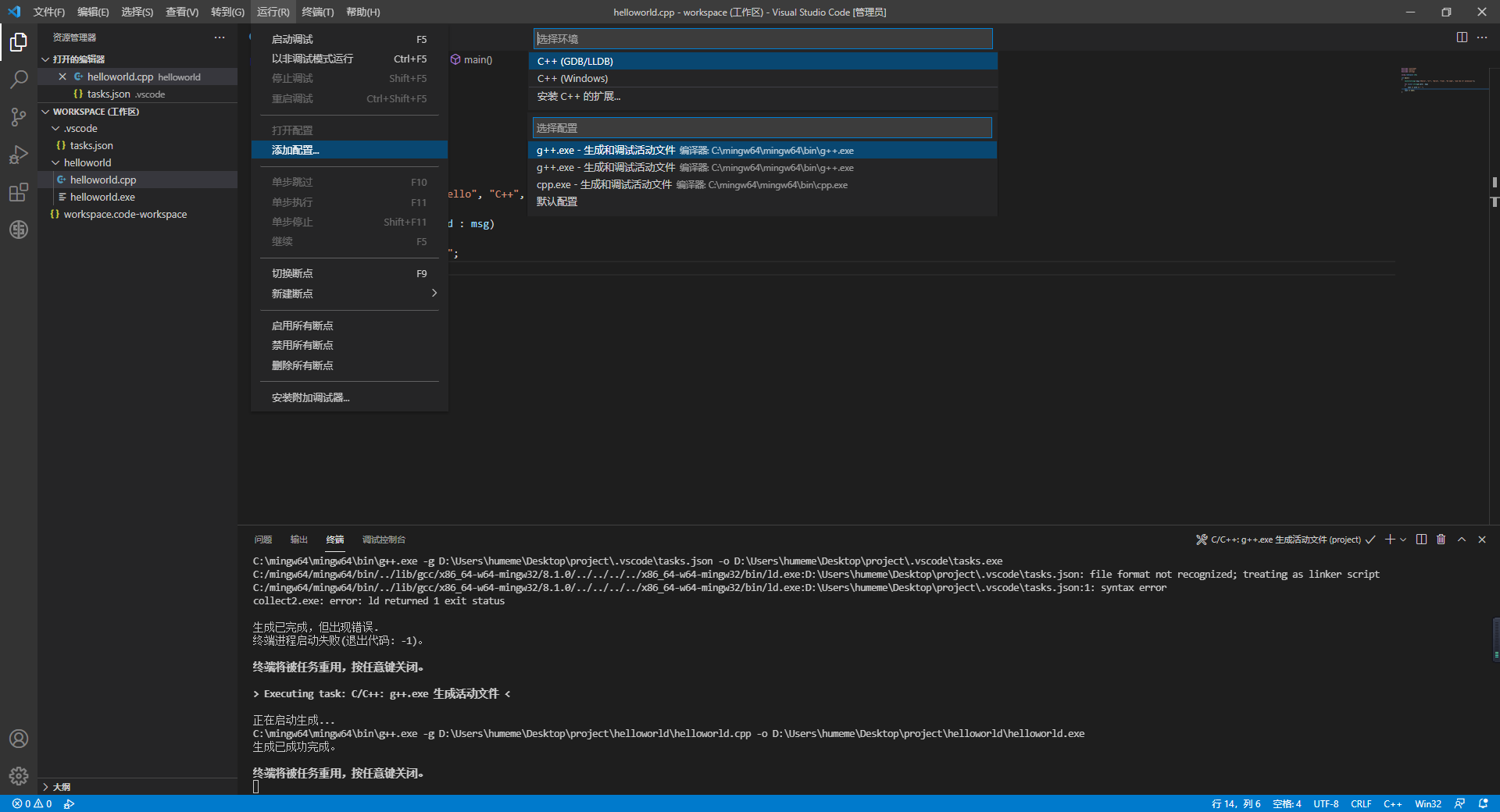The height and width of the screenshot is (812, 1500).
Task: Select 安装 C++ 的扩展... option
Action: [763, 96]
